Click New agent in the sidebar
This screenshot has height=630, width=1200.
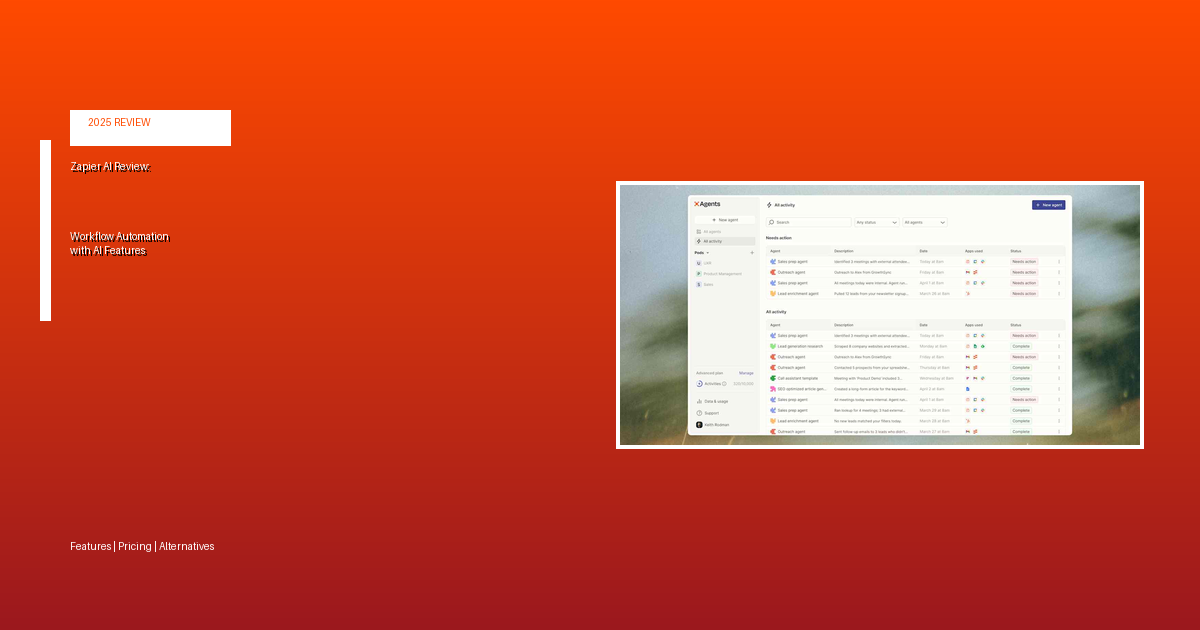[725, 219]
